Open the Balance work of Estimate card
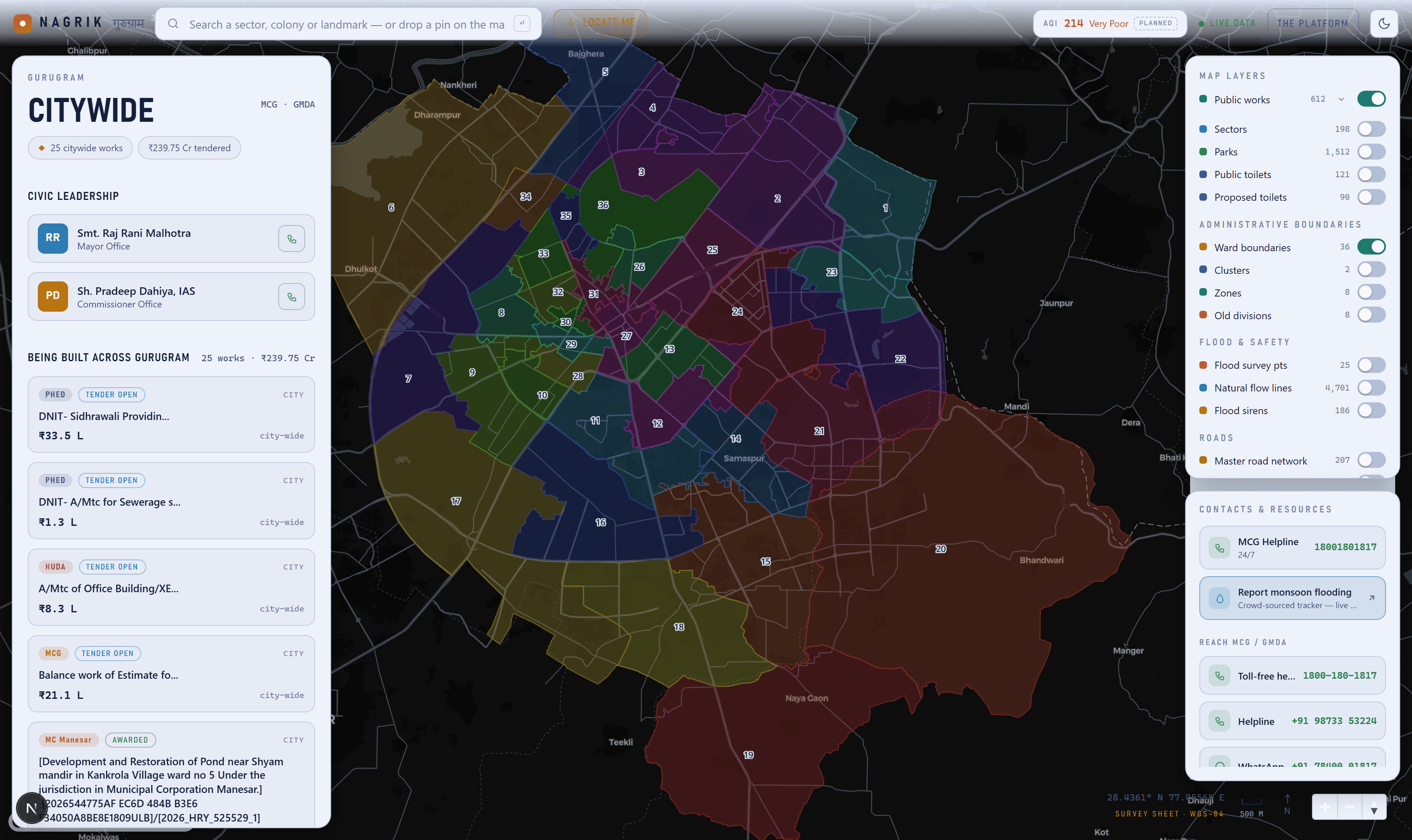 [171, 674]
